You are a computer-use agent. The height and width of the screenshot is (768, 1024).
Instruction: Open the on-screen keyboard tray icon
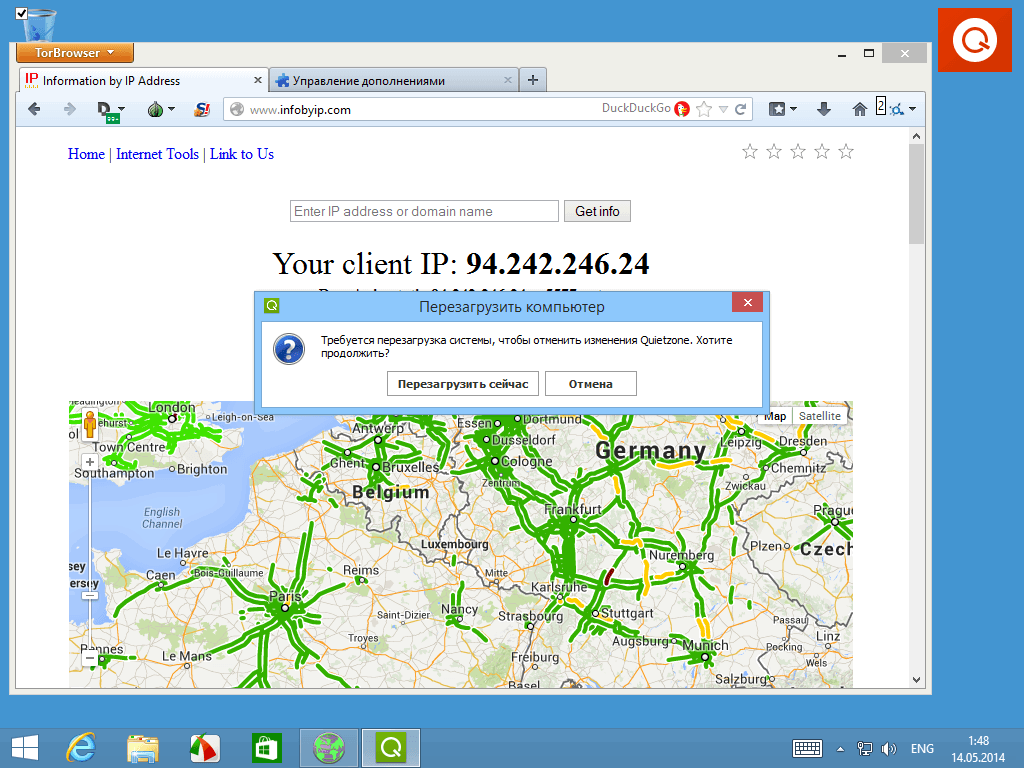click(807, 748)
